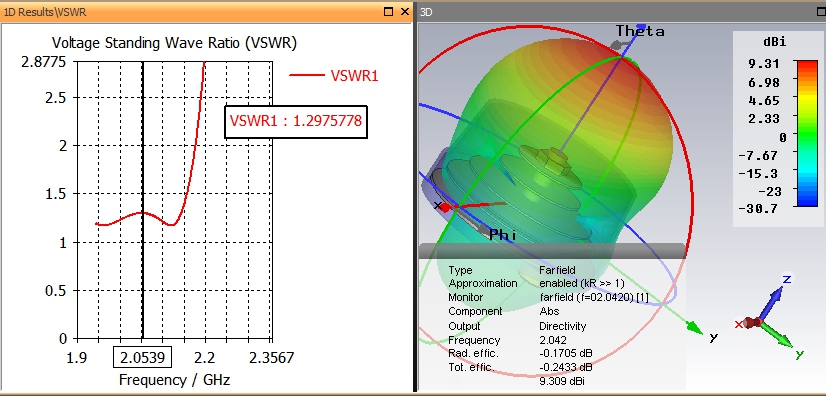Click the VSWR1 marker value box
The height and width of the screenshot is (396, 826).
click(x=296, y=122)
